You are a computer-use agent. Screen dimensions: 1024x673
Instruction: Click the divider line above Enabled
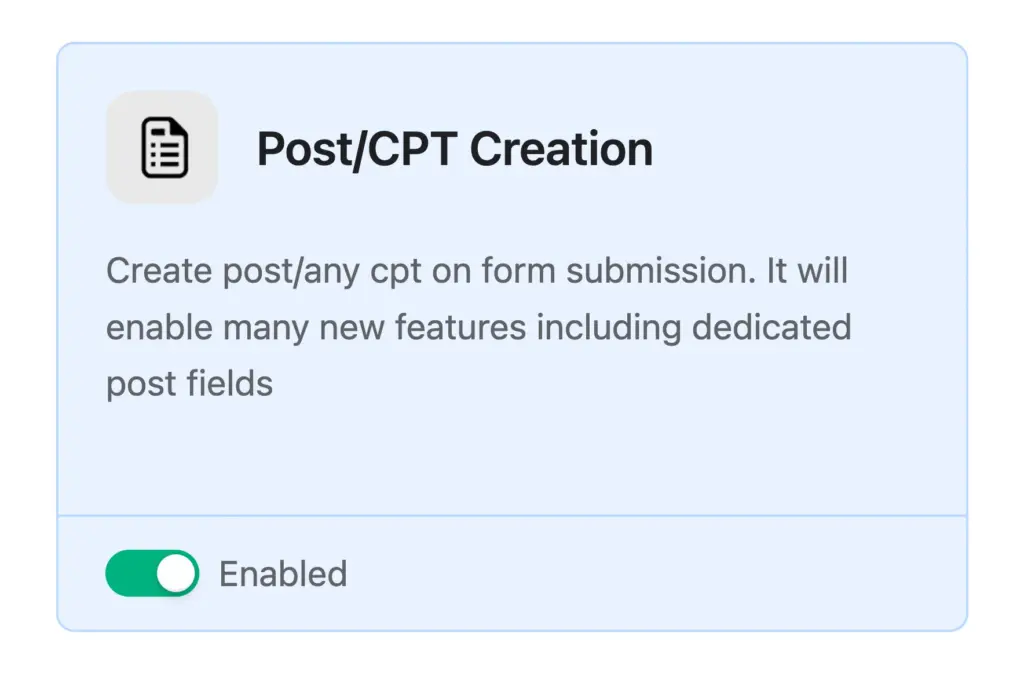512,513
